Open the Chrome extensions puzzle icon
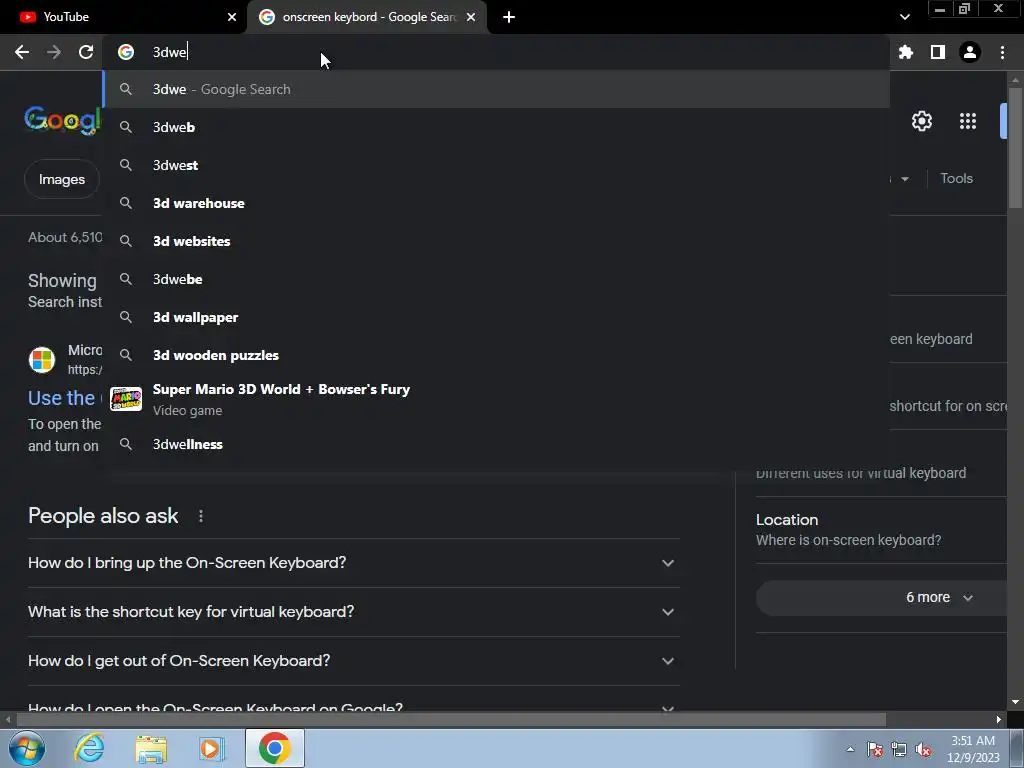 [x=905, y=52]
